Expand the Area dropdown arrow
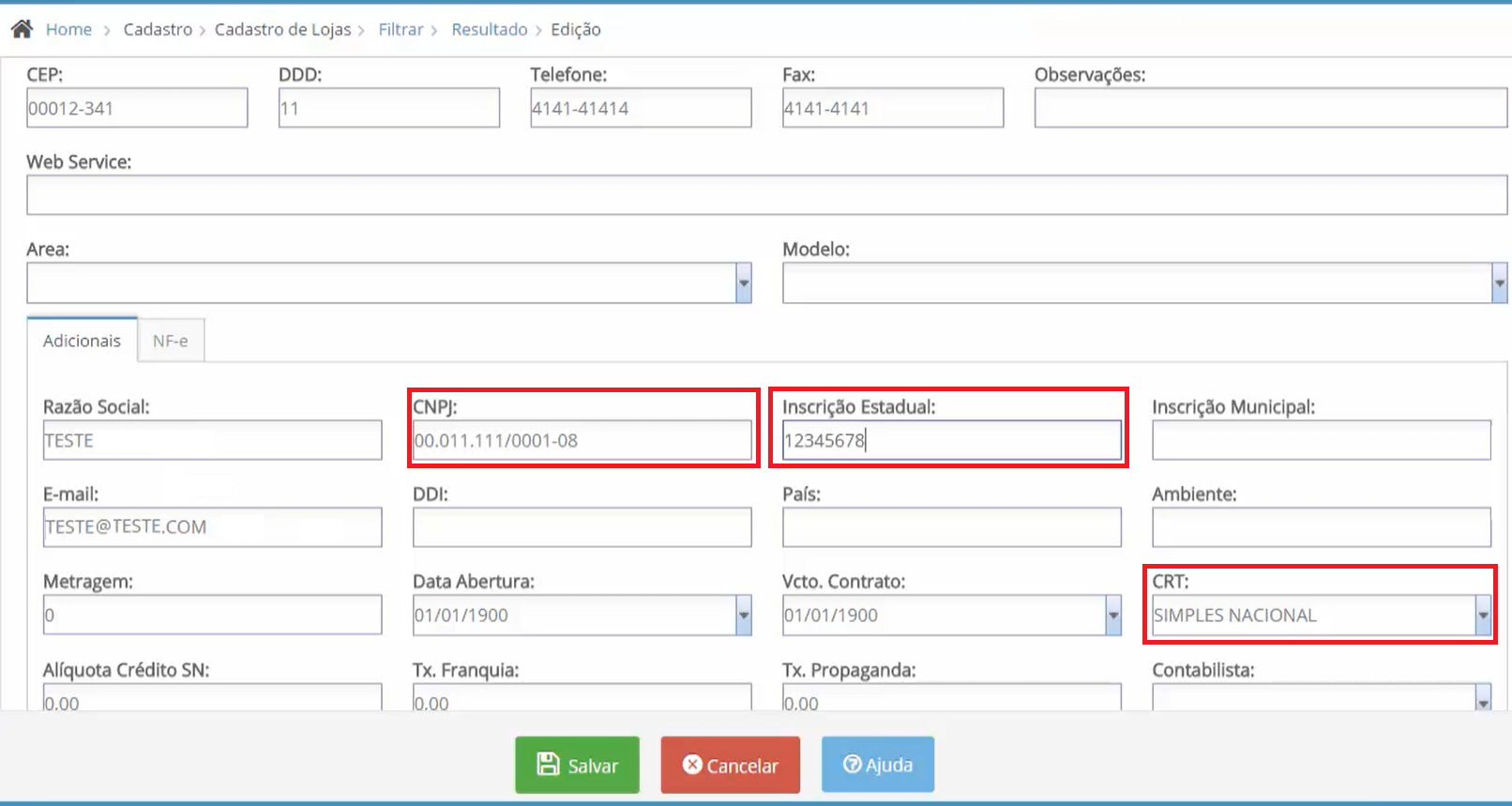Viewport: 1512px width, 806px height. 744,283
